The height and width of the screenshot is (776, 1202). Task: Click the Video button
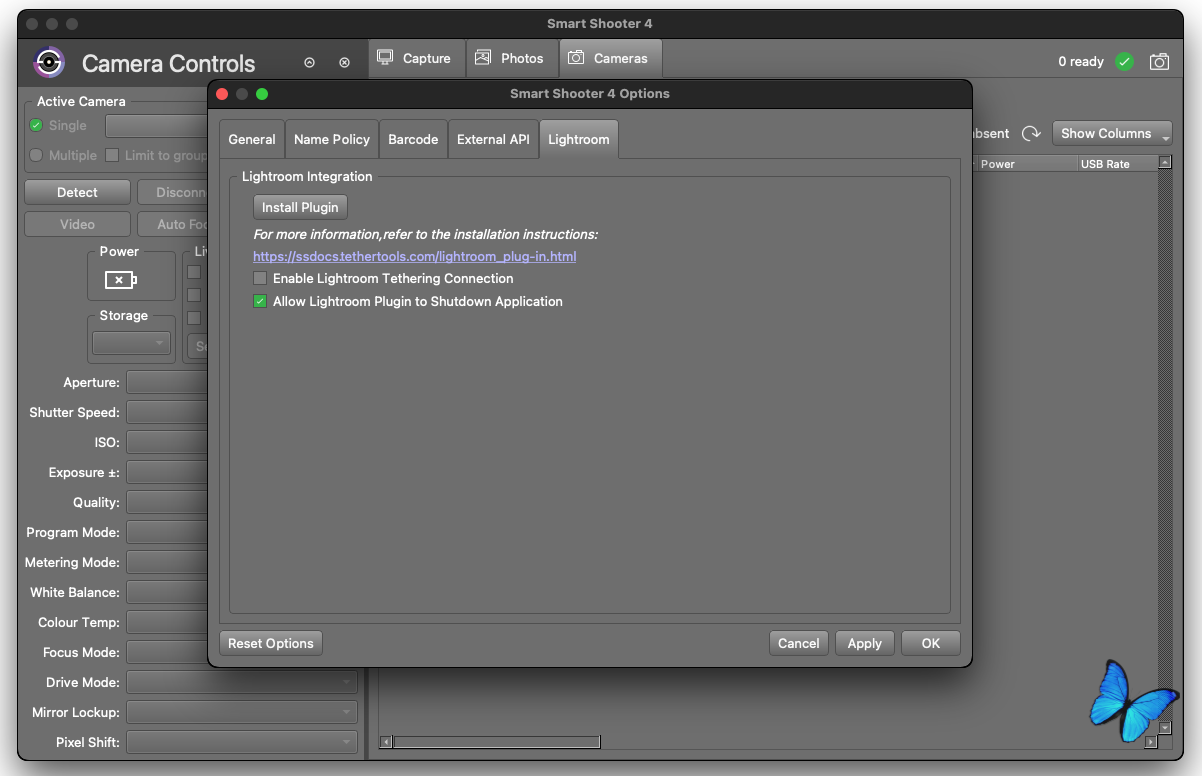tap(77, 224)
